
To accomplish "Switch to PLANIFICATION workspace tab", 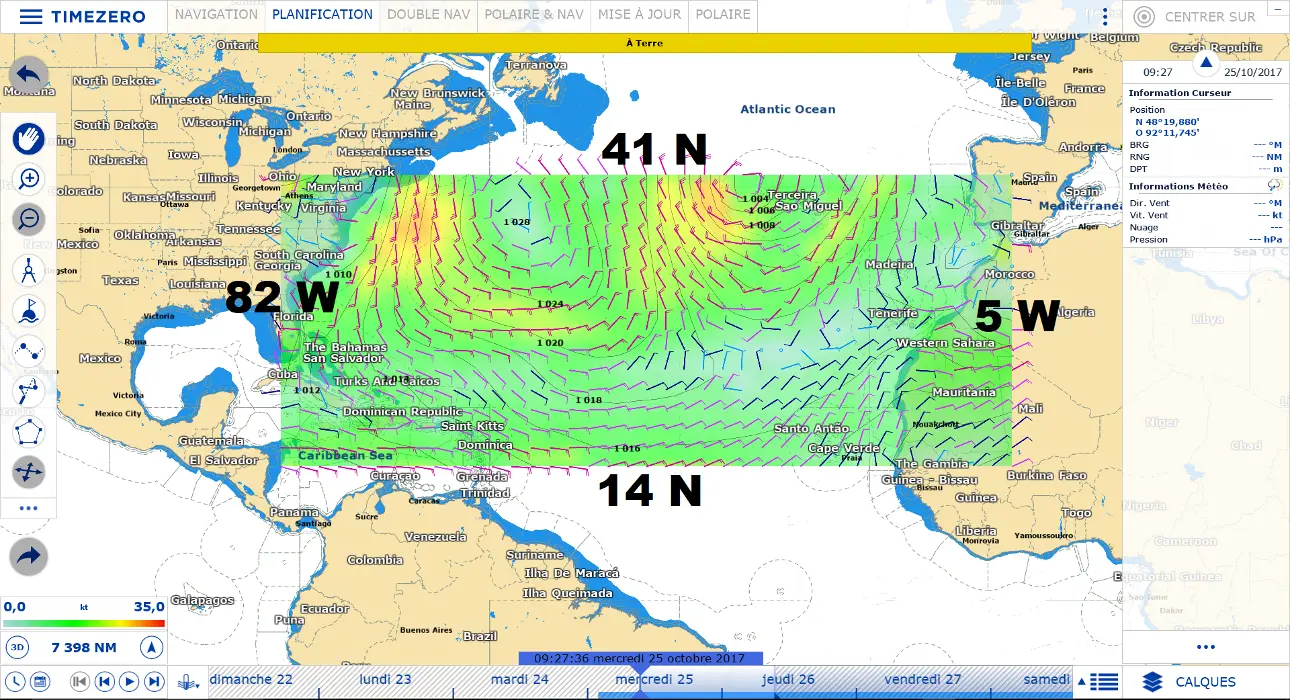I will [x=322, y=15].
